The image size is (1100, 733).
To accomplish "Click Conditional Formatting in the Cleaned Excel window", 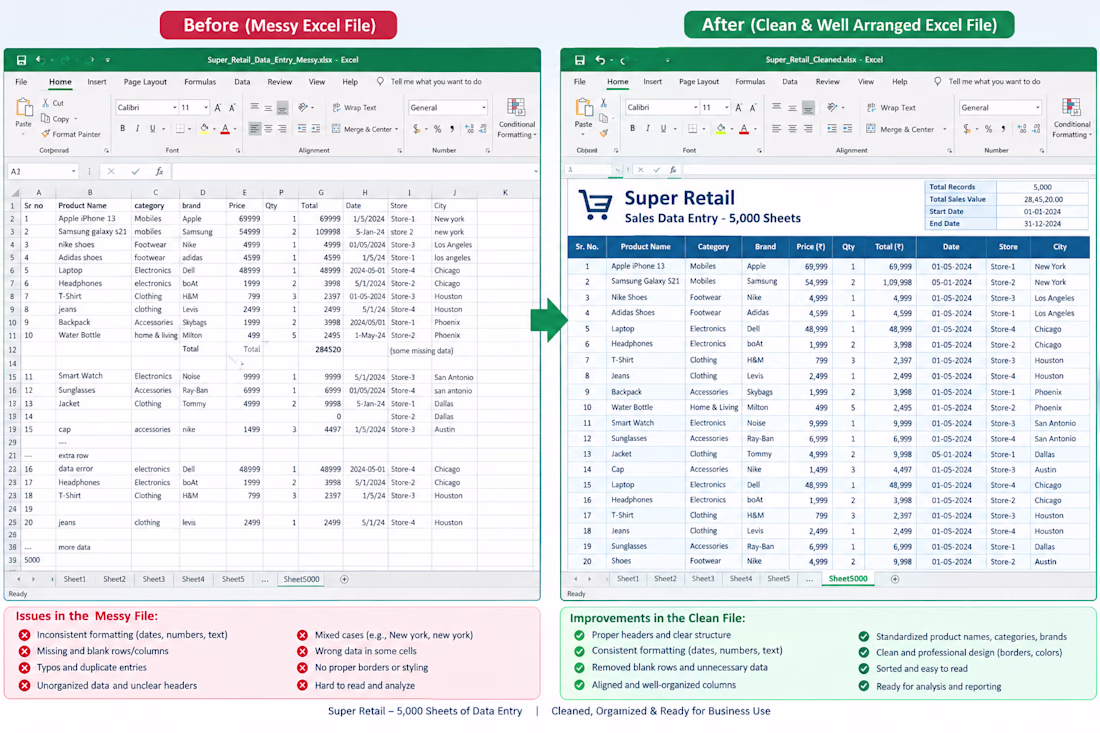I will [x=1072, y=118].
